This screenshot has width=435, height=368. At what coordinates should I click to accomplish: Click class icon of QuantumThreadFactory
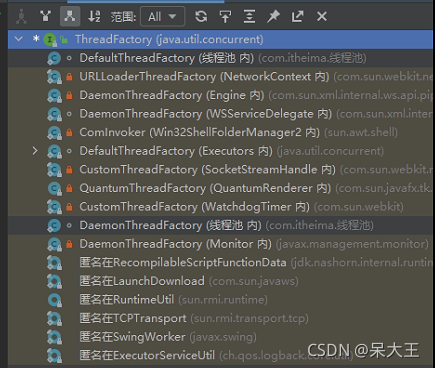click(x=54, y=189)
